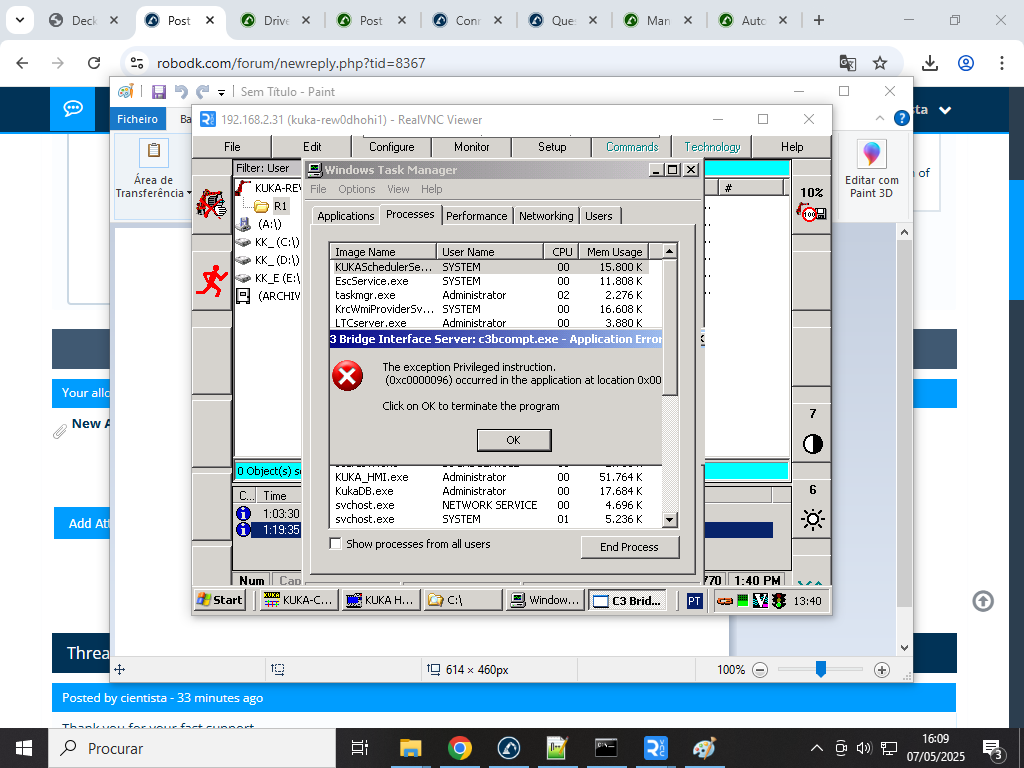Open KUKA Technology menu
This screenshot has width=1024, height=768.
click(712, 147)
